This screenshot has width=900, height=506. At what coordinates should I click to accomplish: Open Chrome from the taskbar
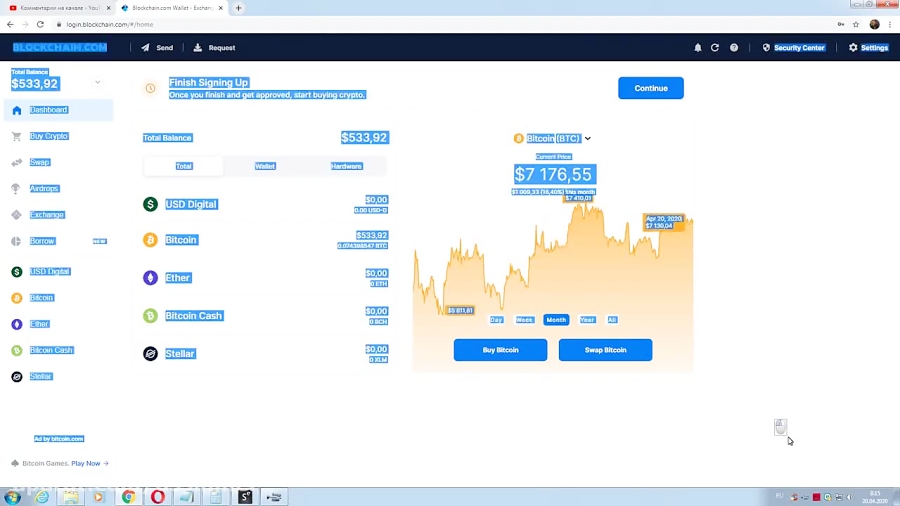tap(129, 497)
